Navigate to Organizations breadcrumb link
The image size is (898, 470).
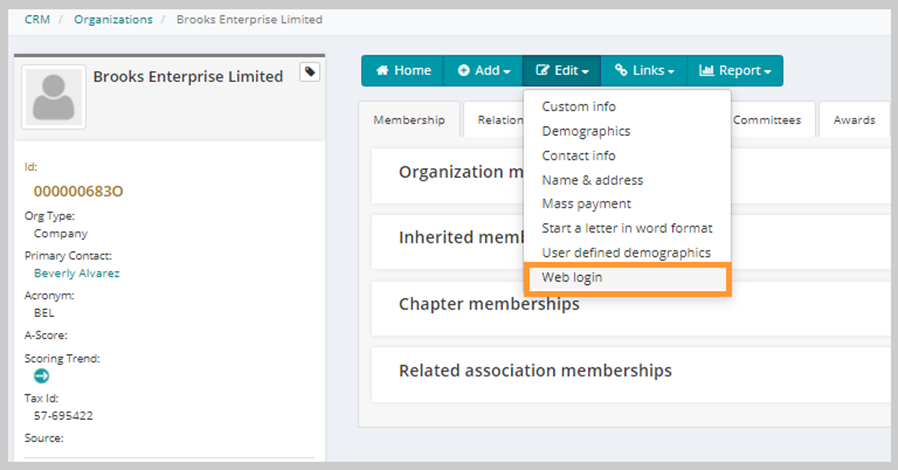coord(113,19)
